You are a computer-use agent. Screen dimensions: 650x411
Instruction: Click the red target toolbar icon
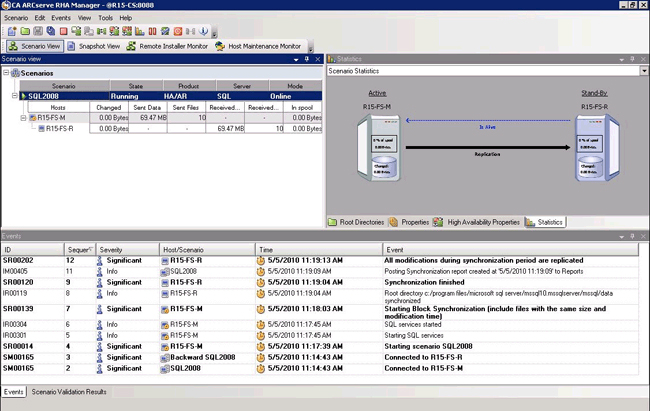click(x=178, y=31)
